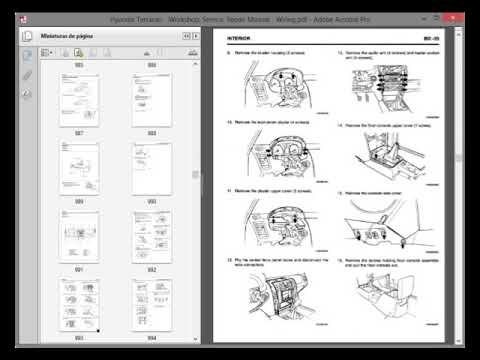Select page thumbnail 888
Viewport: 480px width, 360px height.
(x=152, y=100)
